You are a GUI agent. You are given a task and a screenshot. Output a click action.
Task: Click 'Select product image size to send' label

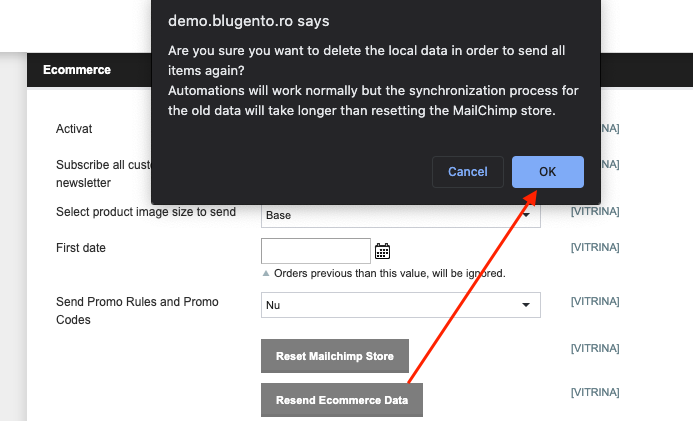pyautogui.click(x=146, y=212)
